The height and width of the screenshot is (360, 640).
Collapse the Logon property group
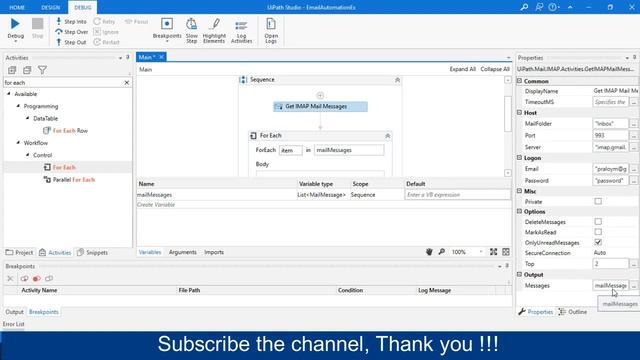(520, 158)
